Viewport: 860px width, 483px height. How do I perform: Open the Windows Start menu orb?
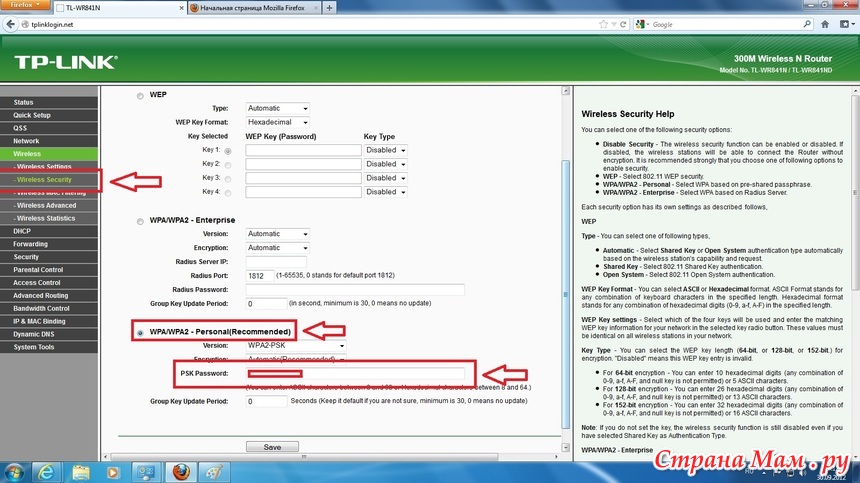pos(14,472)
